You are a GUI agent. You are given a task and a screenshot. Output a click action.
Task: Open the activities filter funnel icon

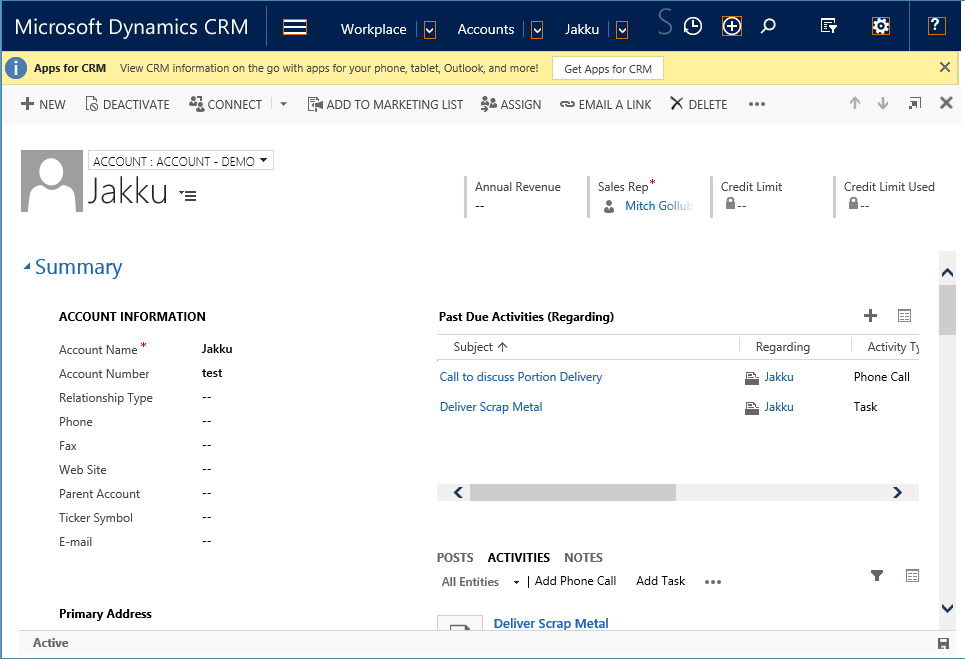pos(877,575)
